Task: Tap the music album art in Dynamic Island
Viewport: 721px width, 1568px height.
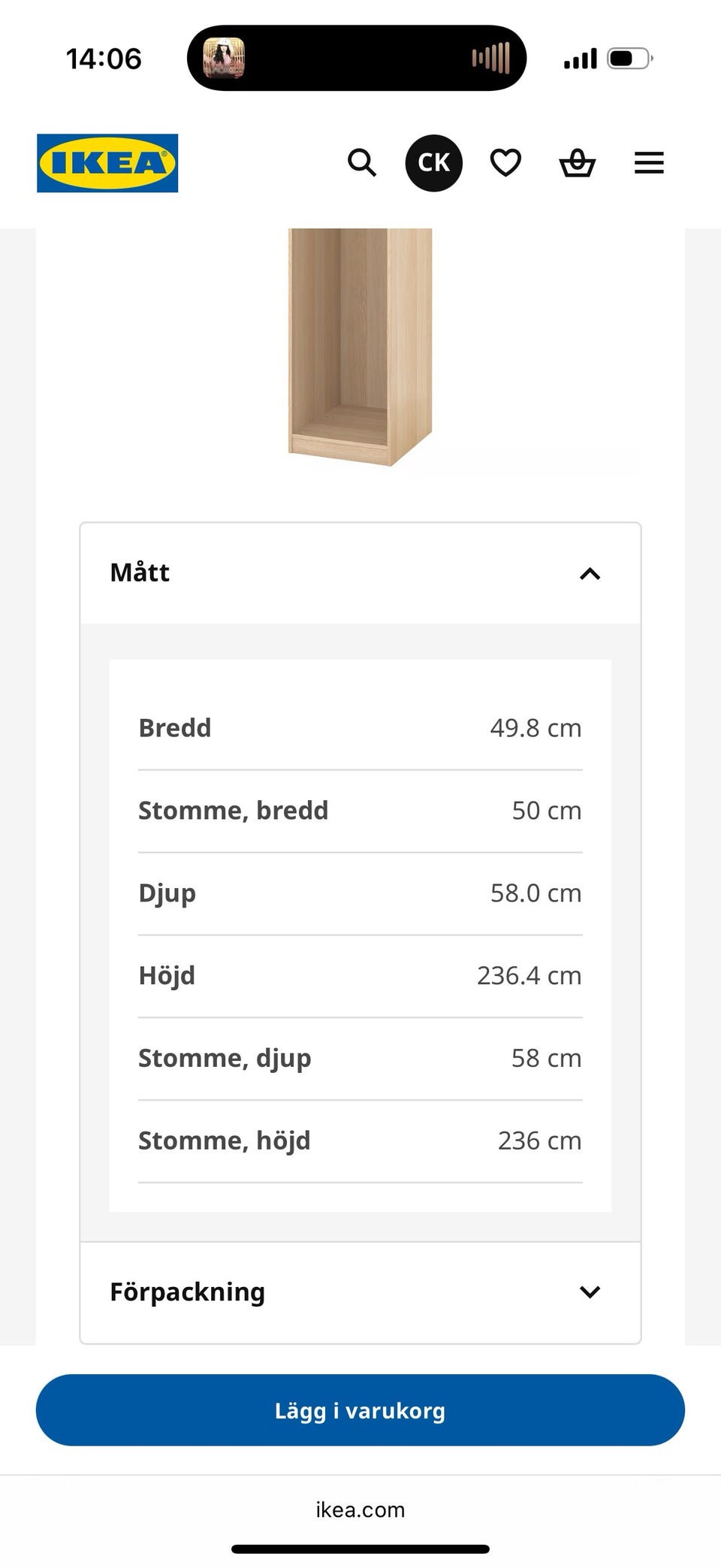Action: [x=224, y=59]
